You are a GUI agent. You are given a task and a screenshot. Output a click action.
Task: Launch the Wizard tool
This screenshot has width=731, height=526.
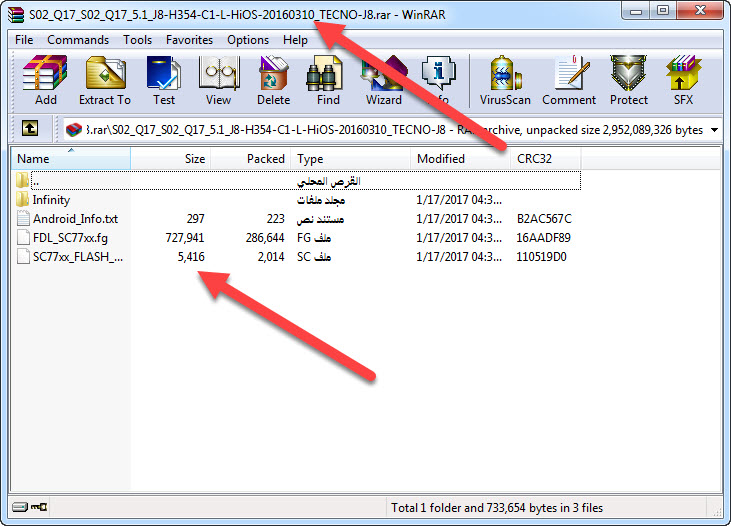point(383,80)
